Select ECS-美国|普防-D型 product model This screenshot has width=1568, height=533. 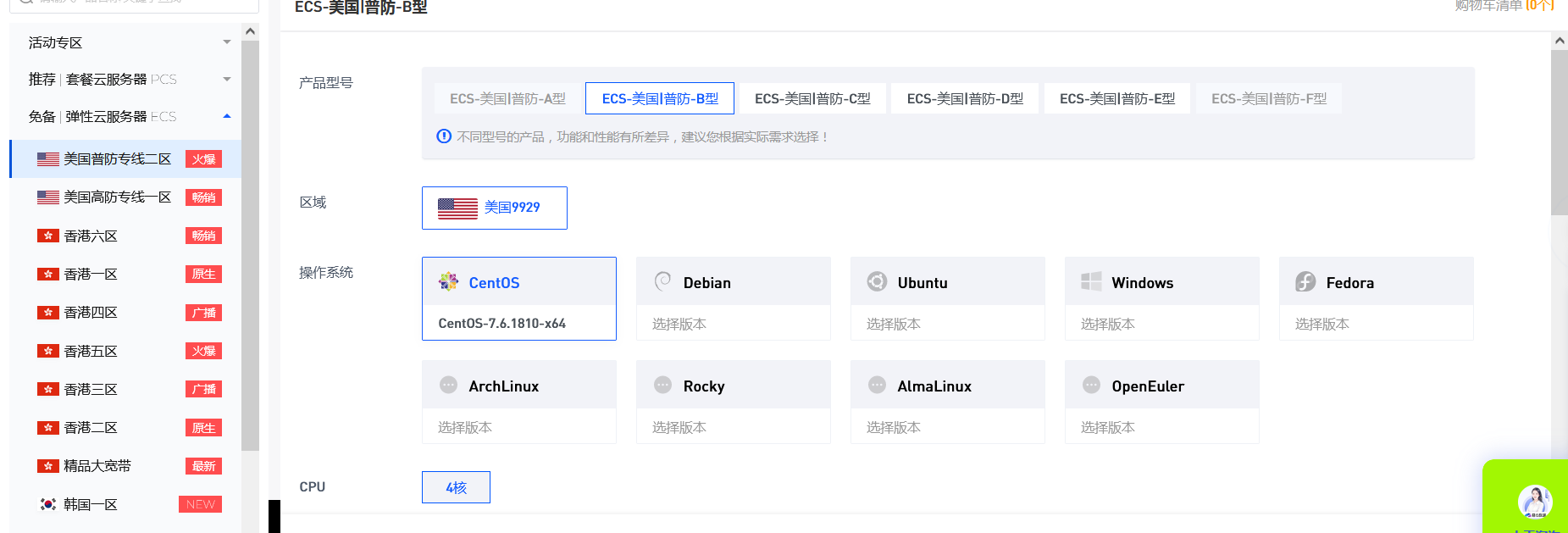click(965, 98)
